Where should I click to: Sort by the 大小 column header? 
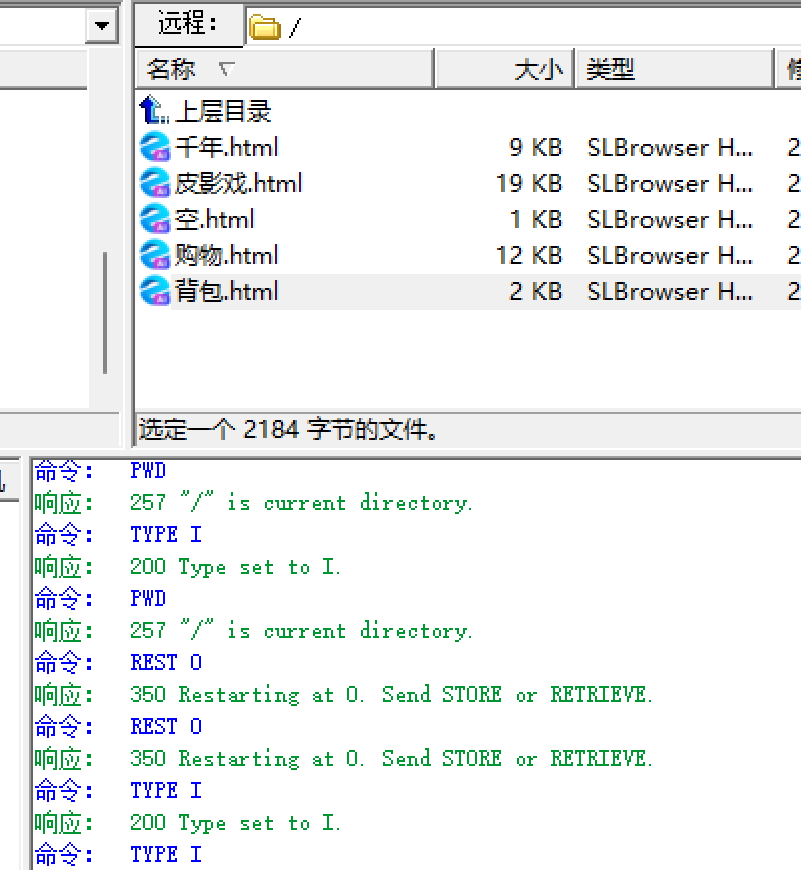click(x=505, y=69)
